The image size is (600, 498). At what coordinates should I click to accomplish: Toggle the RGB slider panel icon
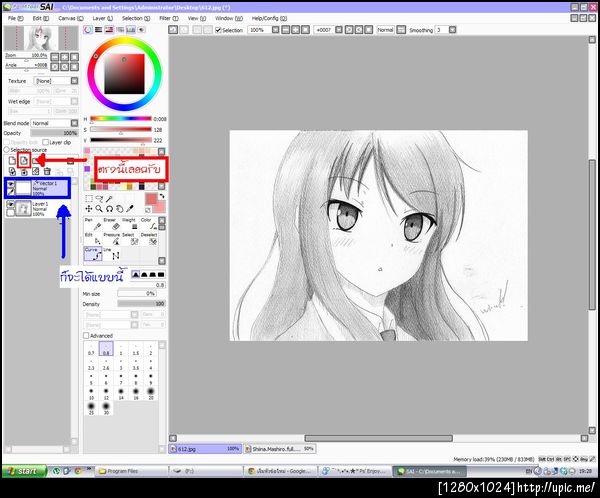pyautogui.click(x=99, y=29)
